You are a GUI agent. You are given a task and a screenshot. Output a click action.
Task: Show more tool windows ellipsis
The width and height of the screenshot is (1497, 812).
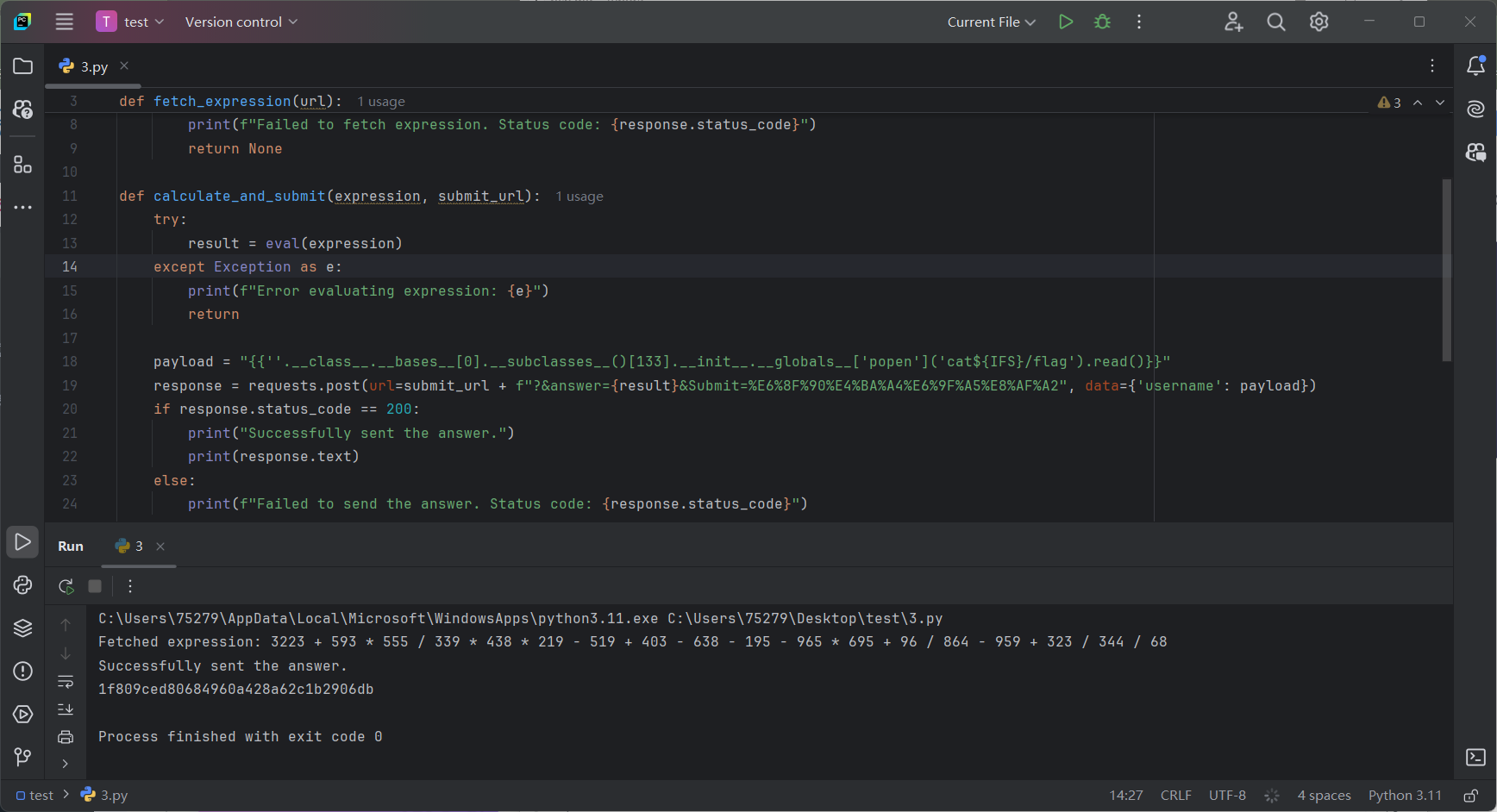point(23,207)
